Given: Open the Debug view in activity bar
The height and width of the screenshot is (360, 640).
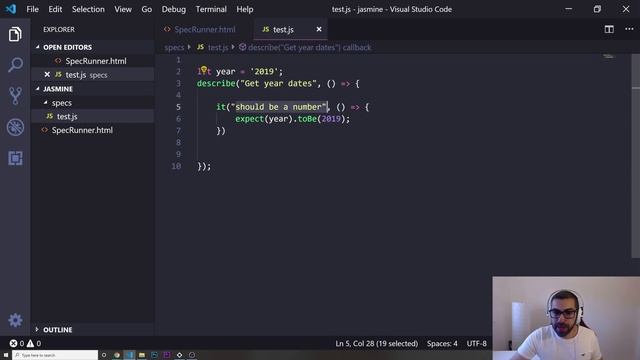Looking at the screenshot, I should click(15, 127).
